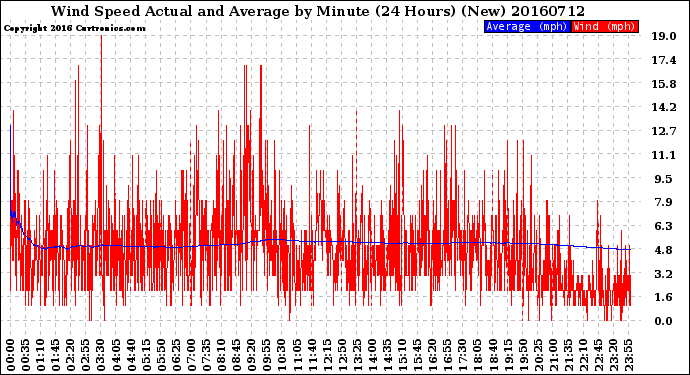This screenshot has height=375, width=690.
Task: Click the 15.8 y-axis label
Action: click(663, 84)
